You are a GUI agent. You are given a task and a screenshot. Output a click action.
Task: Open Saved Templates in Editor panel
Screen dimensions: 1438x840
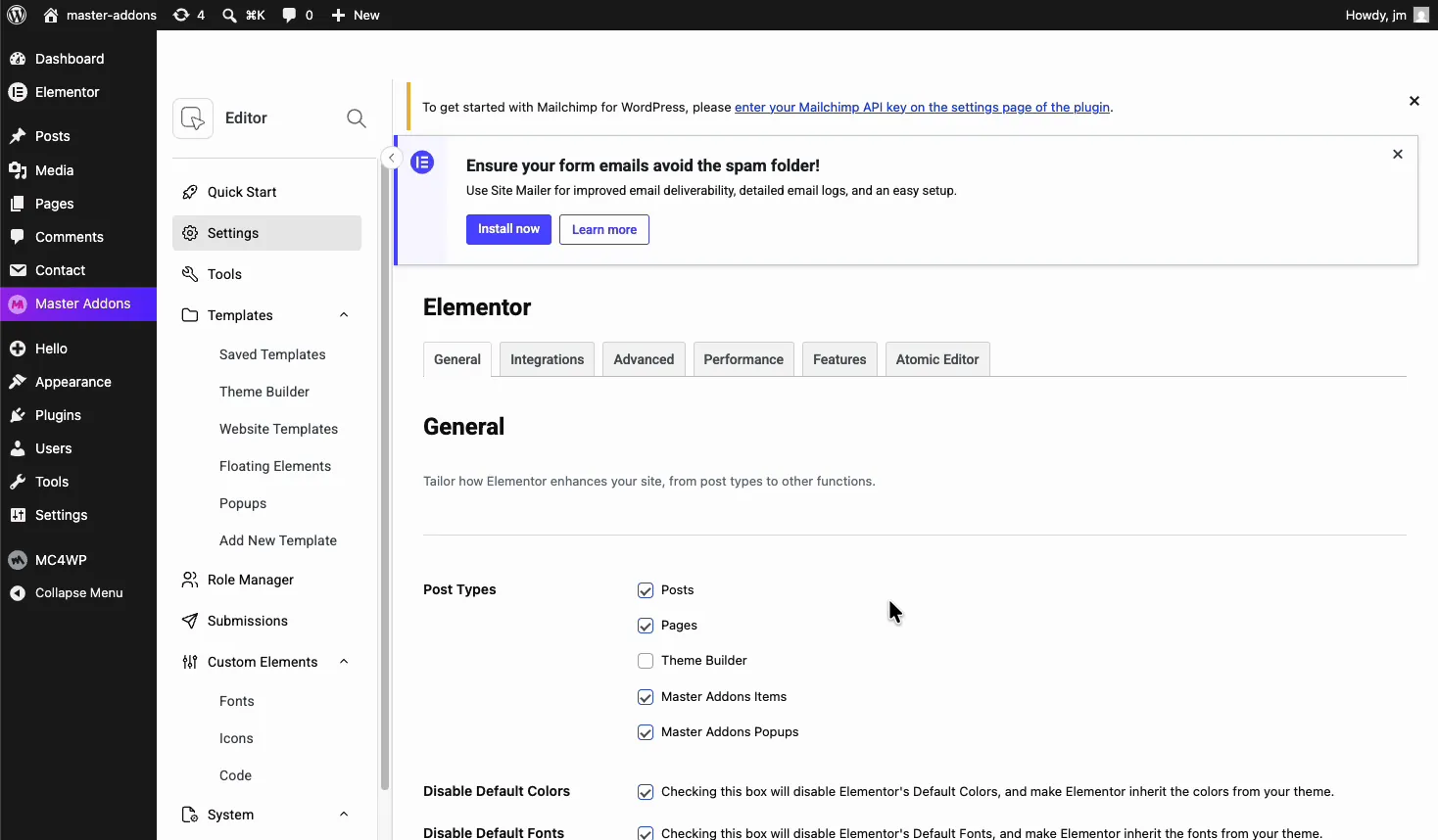[272, 354]
